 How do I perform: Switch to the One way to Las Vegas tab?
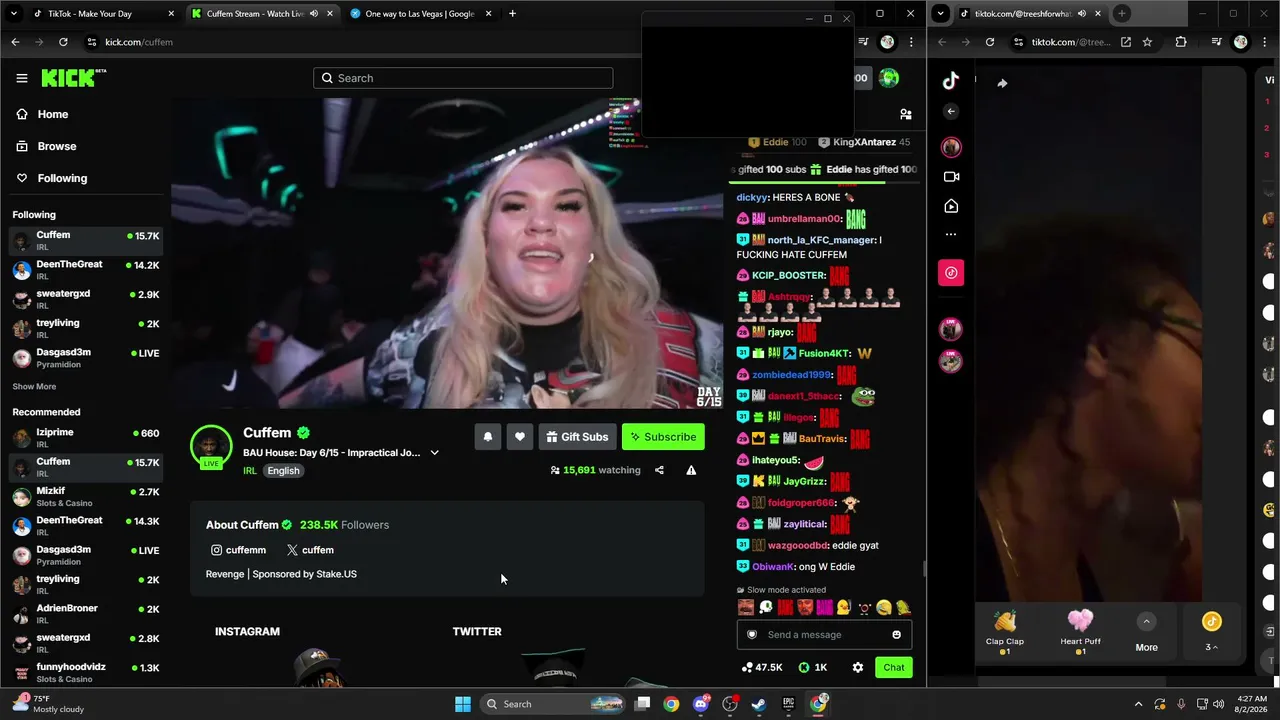coord(420,14)
